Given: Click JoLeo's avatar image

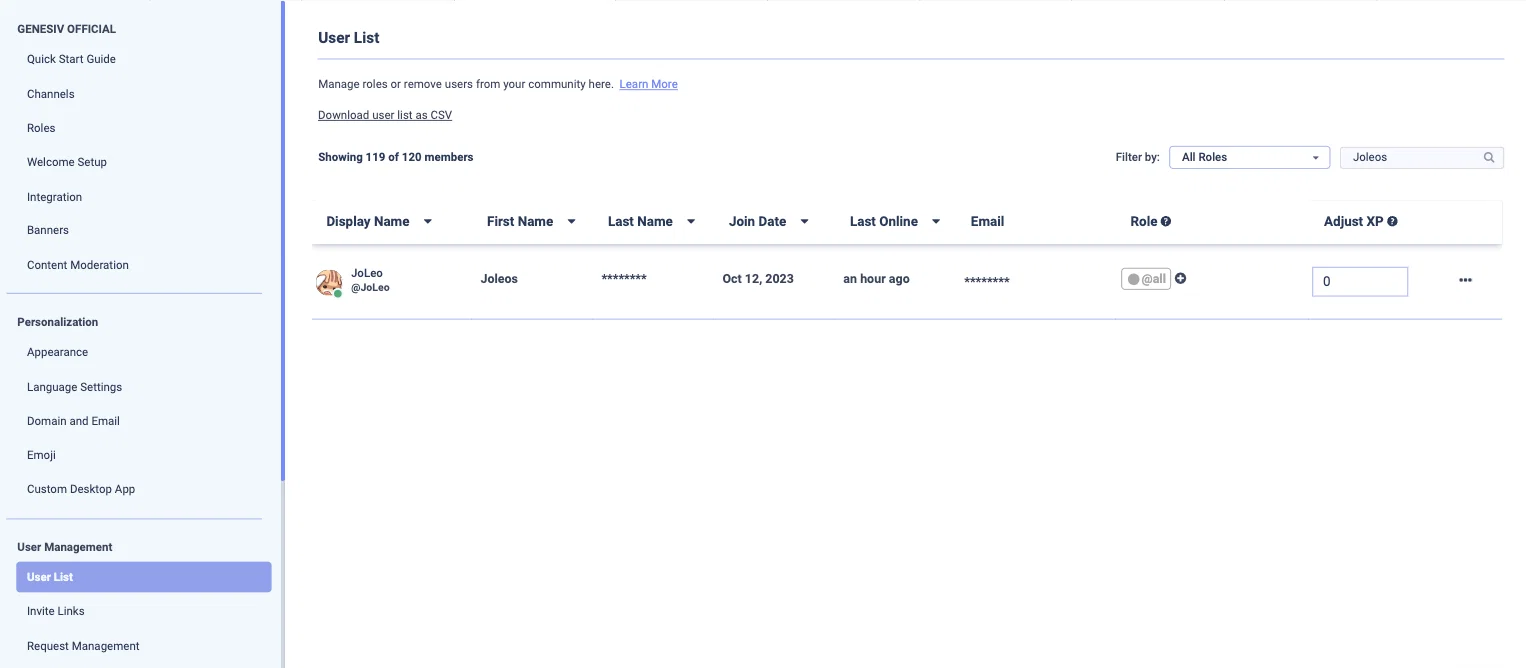Looking at the screenshot, I should pyautogui.click(x=329, y=283).
